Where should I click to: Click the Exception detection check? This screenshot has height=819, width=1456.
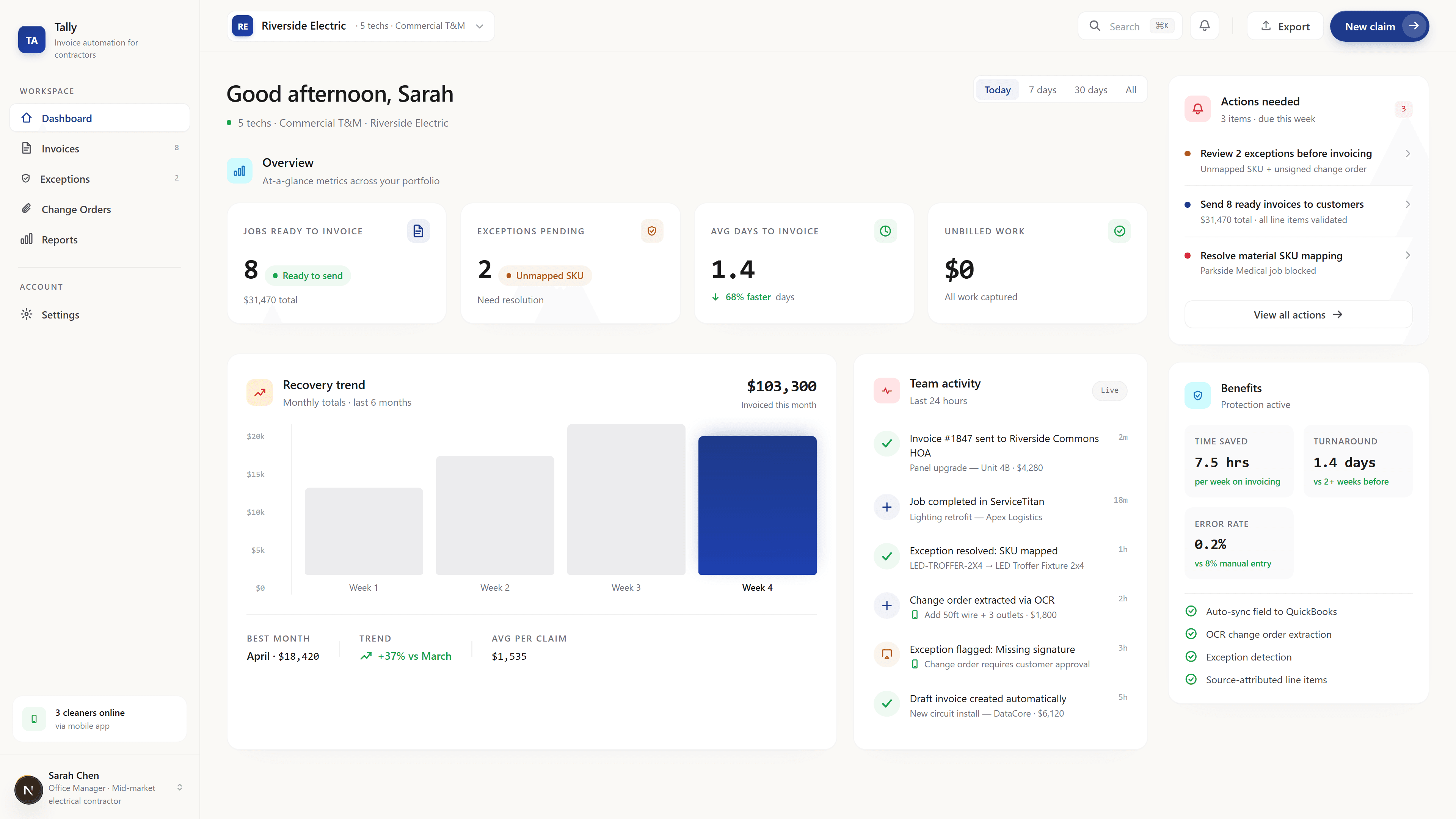pos(1191,656)
